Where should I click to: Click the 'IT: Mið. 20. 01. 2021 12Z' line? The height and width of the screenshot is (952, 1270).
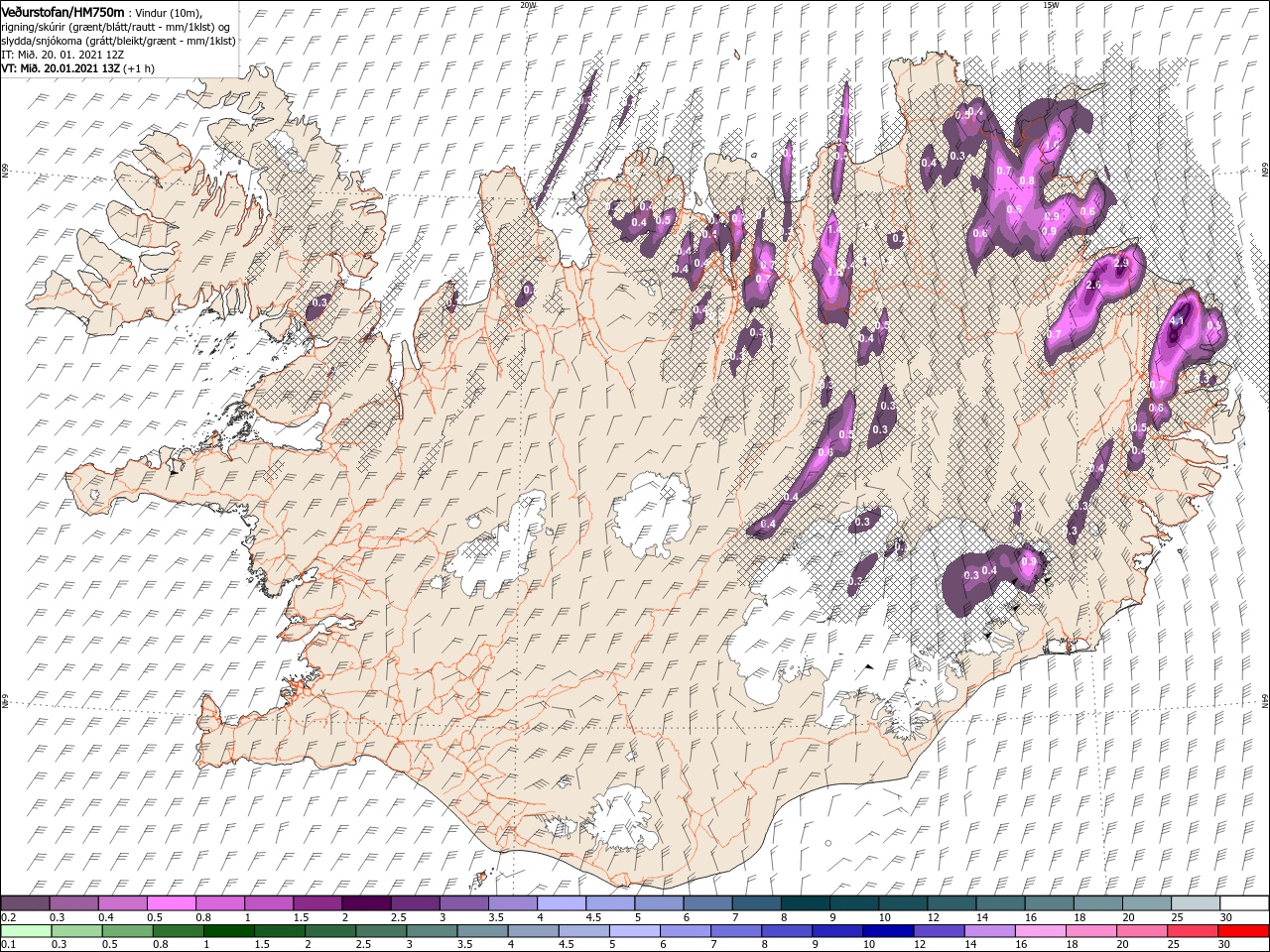point(63,54)
